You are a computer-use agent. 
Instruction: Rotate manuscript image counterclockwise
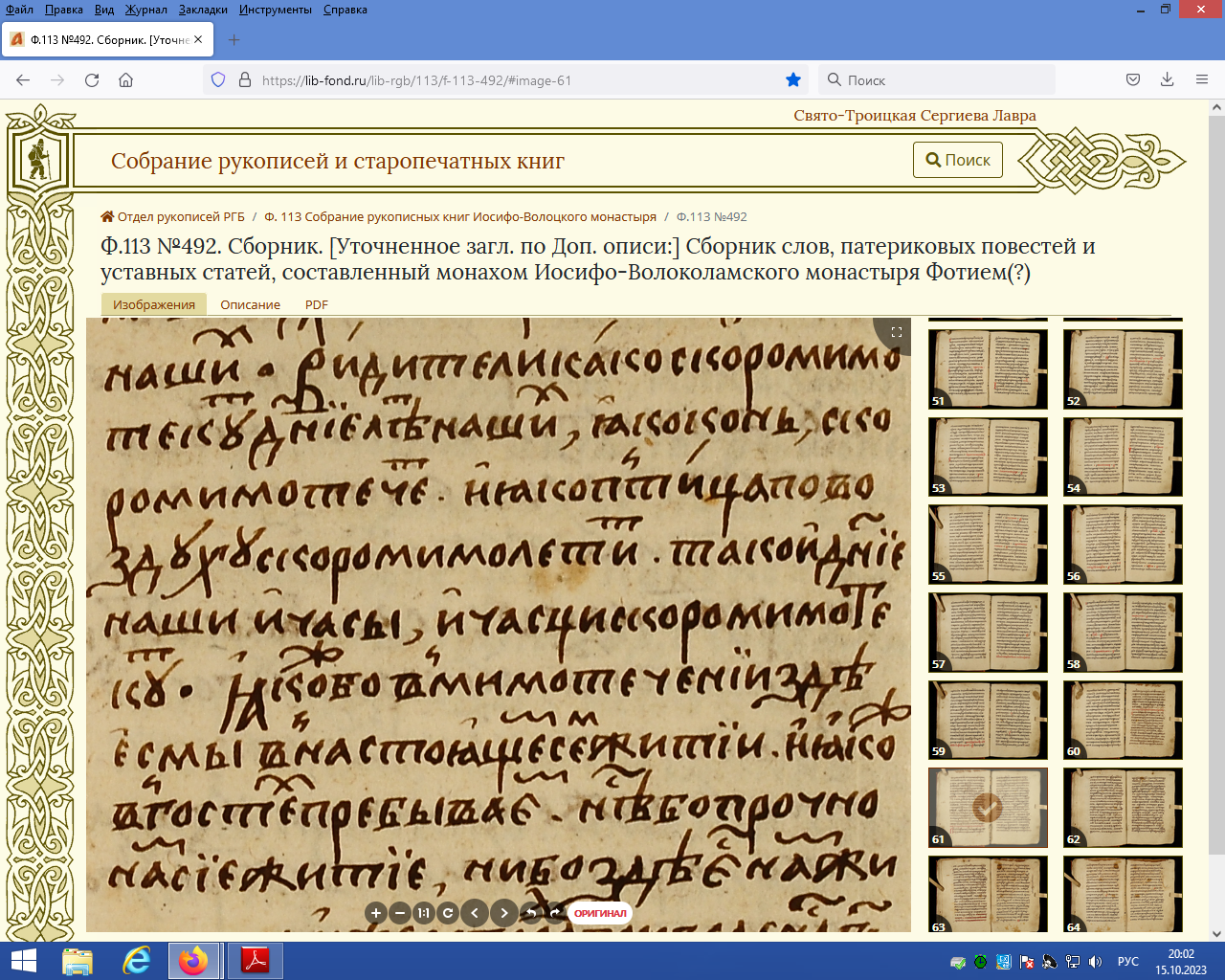pyautogui.click(x=531, y=913)
